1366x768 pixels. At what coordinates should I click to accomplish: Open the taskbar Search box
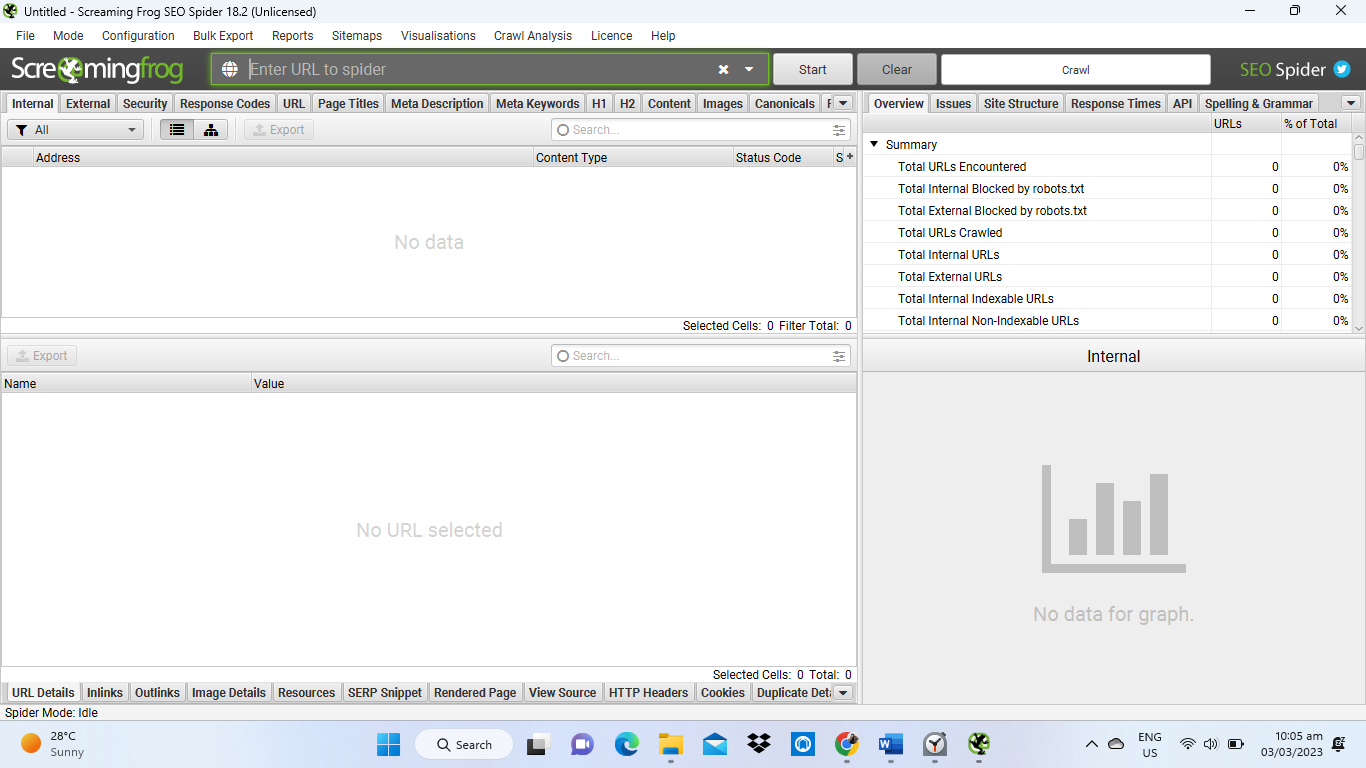coord(465,744)
